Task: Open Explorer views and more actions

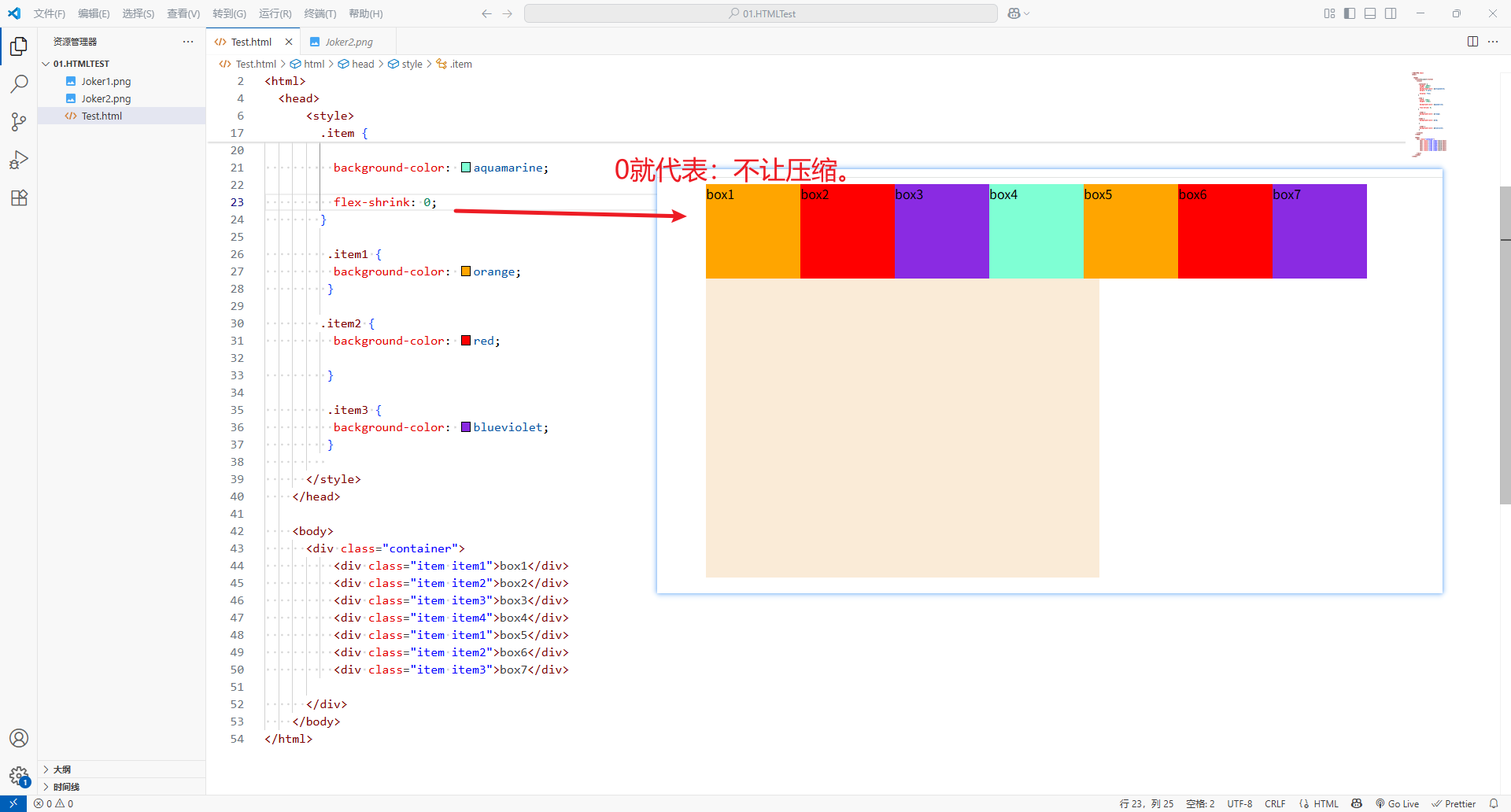Action: 188,42
